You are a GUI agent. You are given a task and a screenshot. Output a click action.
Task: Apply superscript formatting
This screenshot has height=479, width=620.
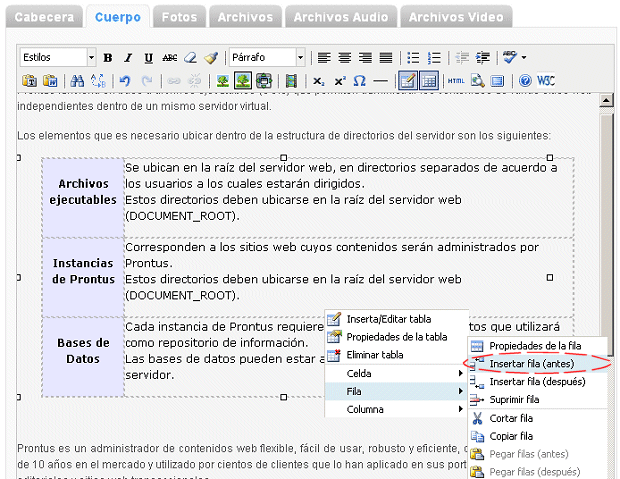pyautogui.click(x=340, y=81)
